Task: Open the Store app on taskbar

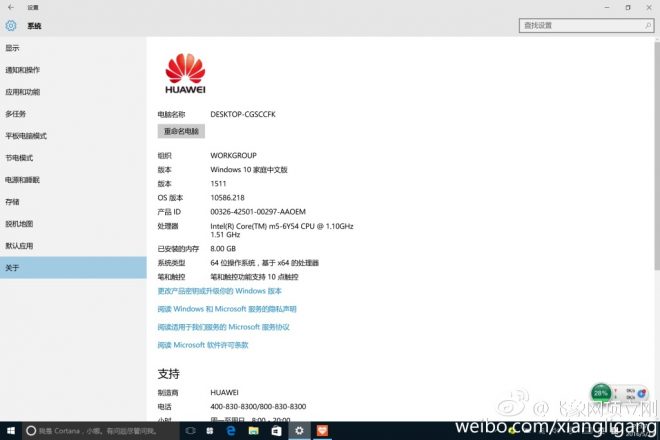Action: click(x=276, y=430)
